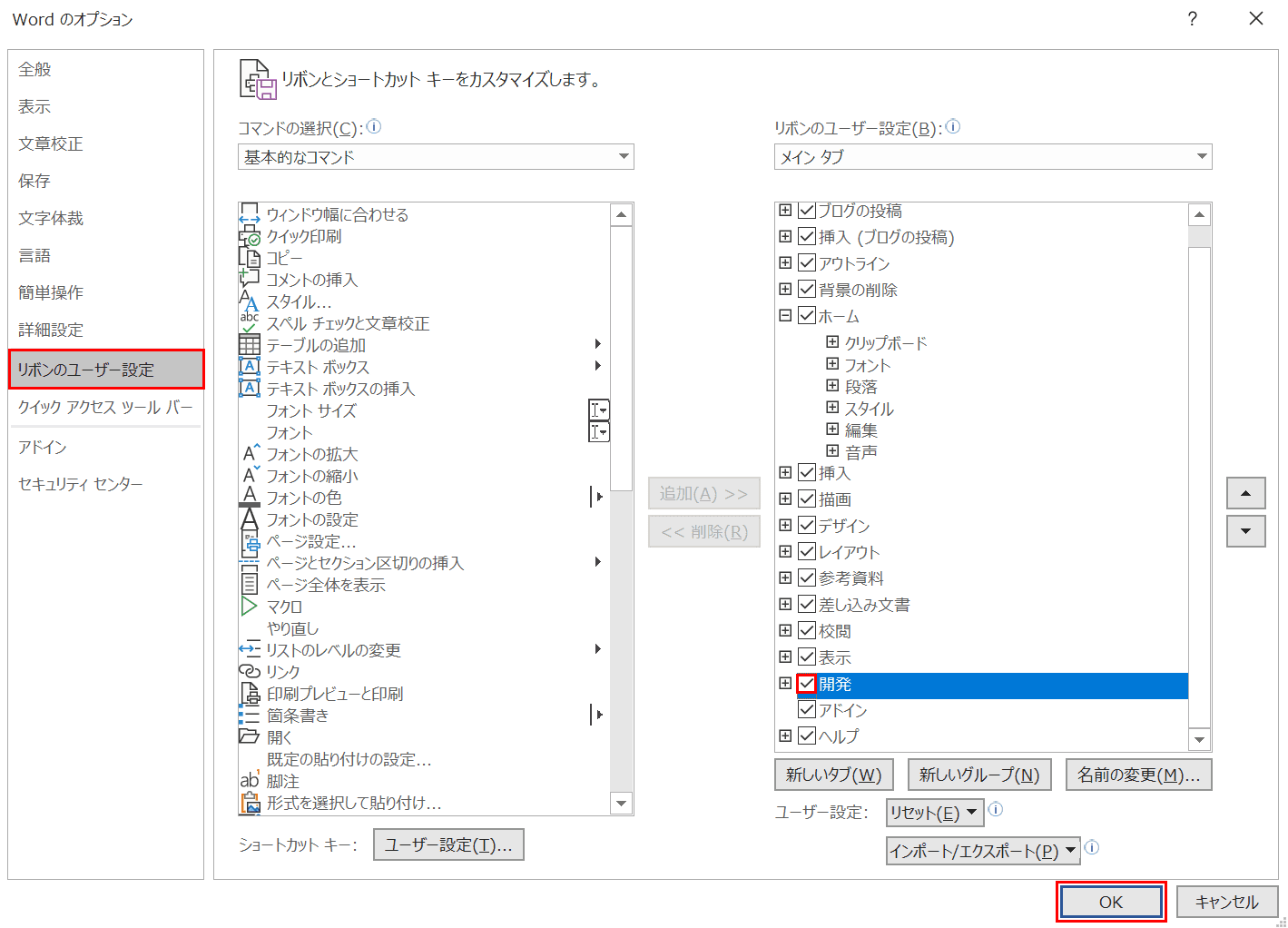Click the info icon beside コマンドの選択
1288x928 pixels.
click(x=373, y=127)
